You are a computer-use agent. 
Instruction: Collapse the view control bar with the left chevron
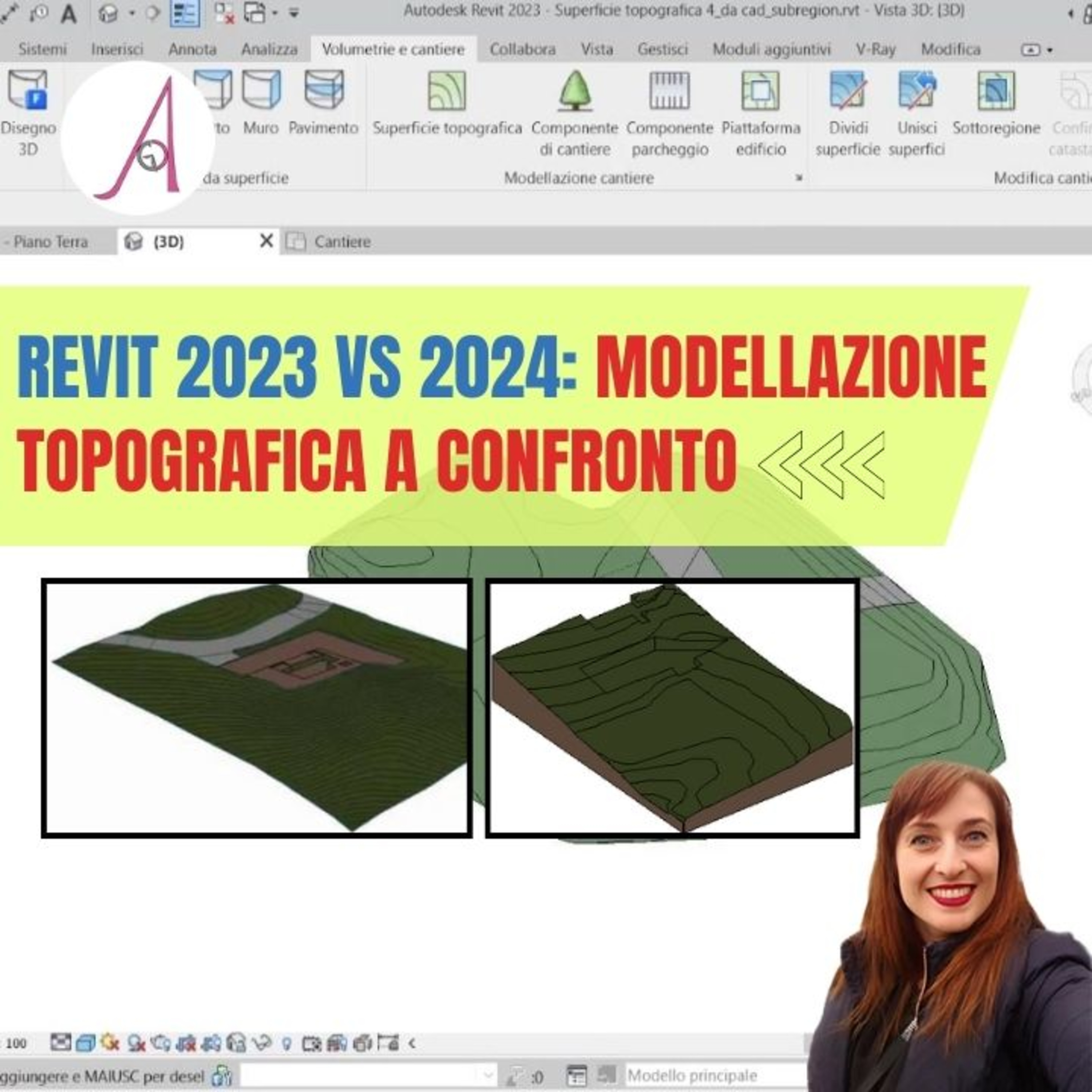411,1043
